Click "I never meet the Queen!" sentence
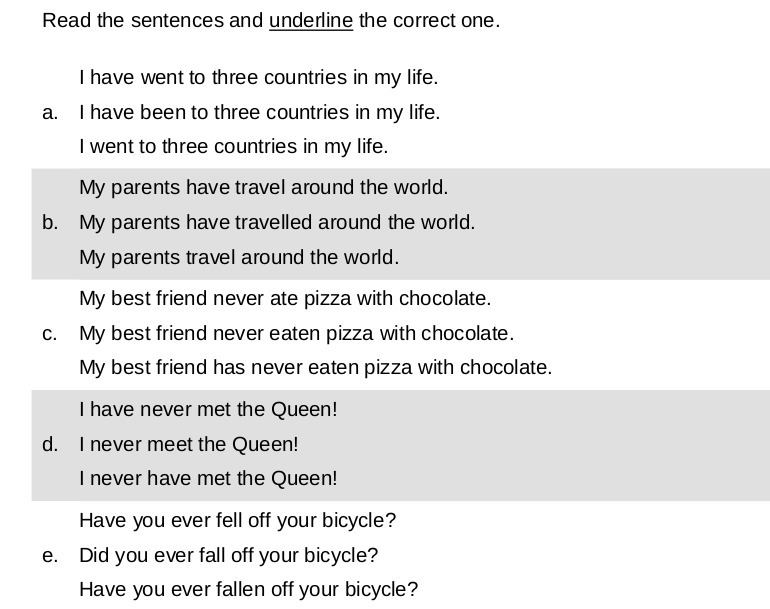The height and width of the screenshot is (609, 770). point(189,444)
